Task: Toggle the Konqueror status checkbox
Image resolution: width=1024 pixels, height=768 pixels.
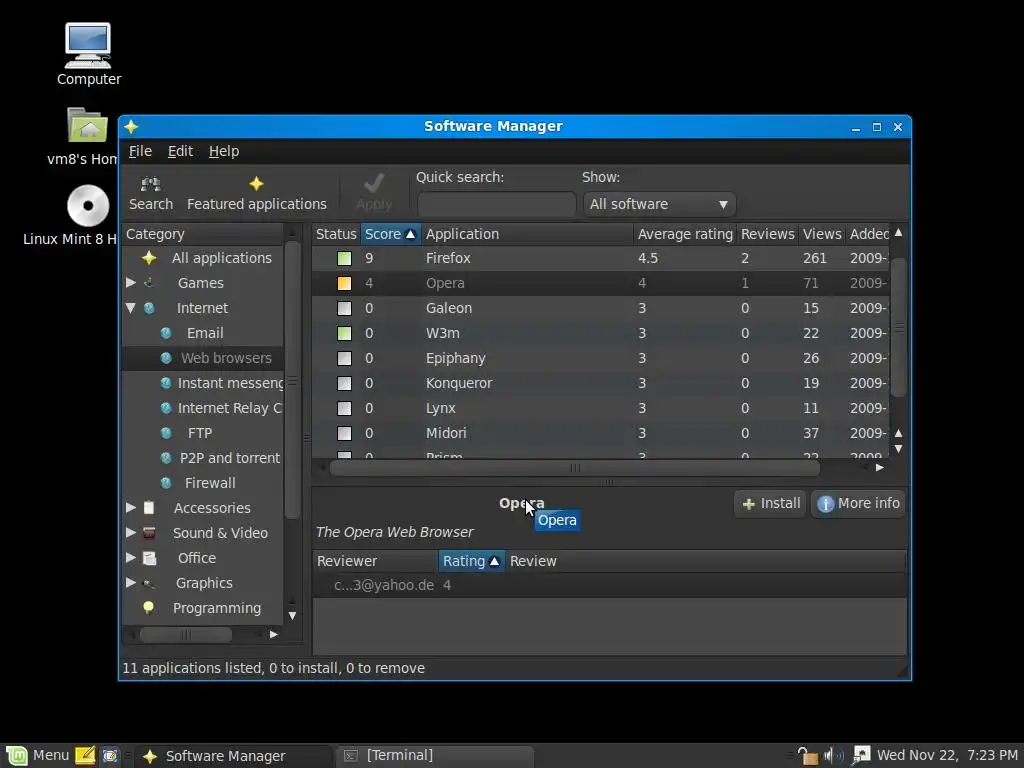Action: pyautogui.click(x=344, y=383)
